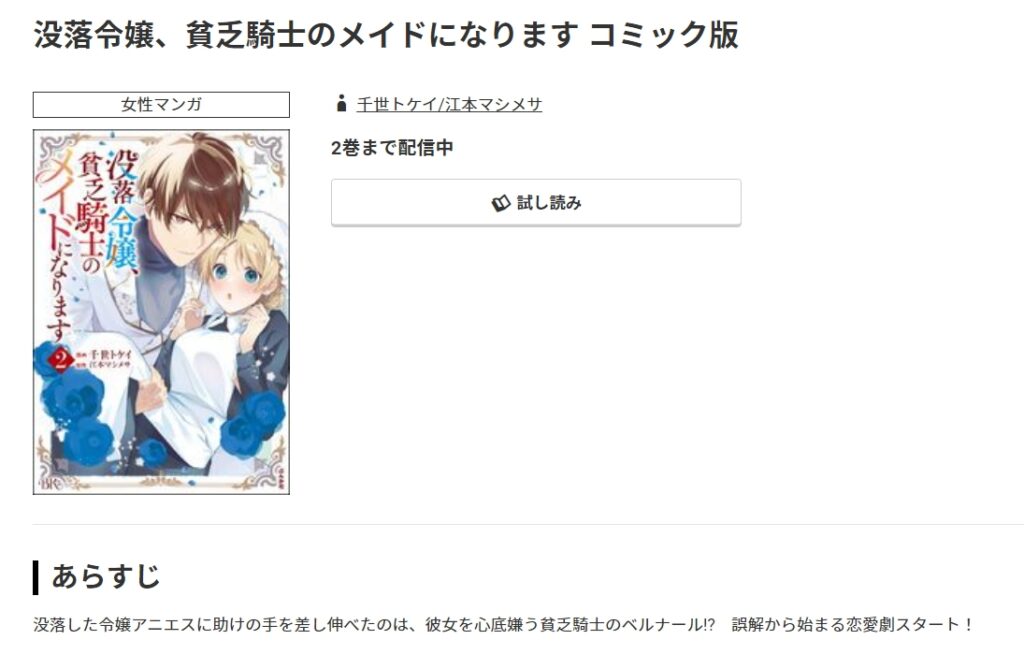Click the black bar marker beside あらすじ
Viewport: 1024px width, 669px height.
pyautogui.click(x=35, y=578)
